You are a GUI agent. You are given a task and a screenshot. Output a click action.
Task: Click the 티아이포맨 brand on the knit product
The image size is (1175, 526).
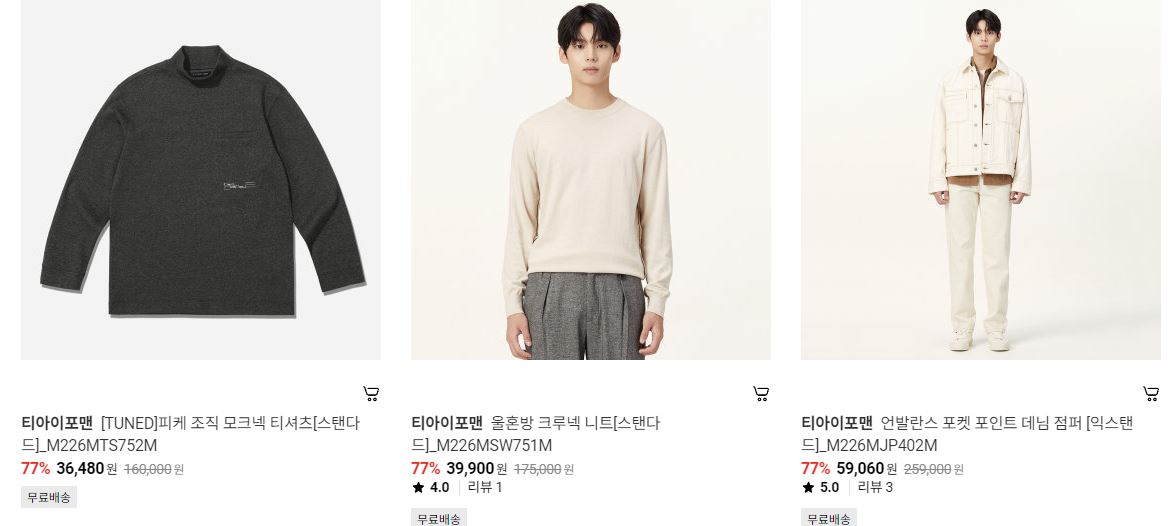tap(447, 423)
